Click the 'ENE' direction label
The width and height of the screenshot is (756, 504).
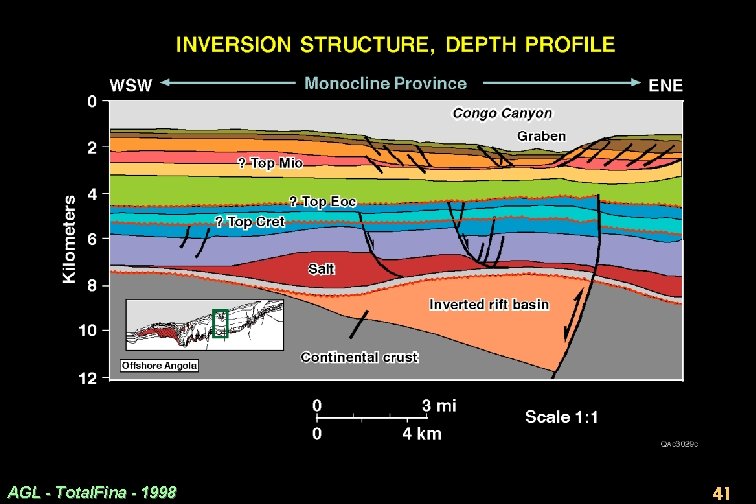665,86
